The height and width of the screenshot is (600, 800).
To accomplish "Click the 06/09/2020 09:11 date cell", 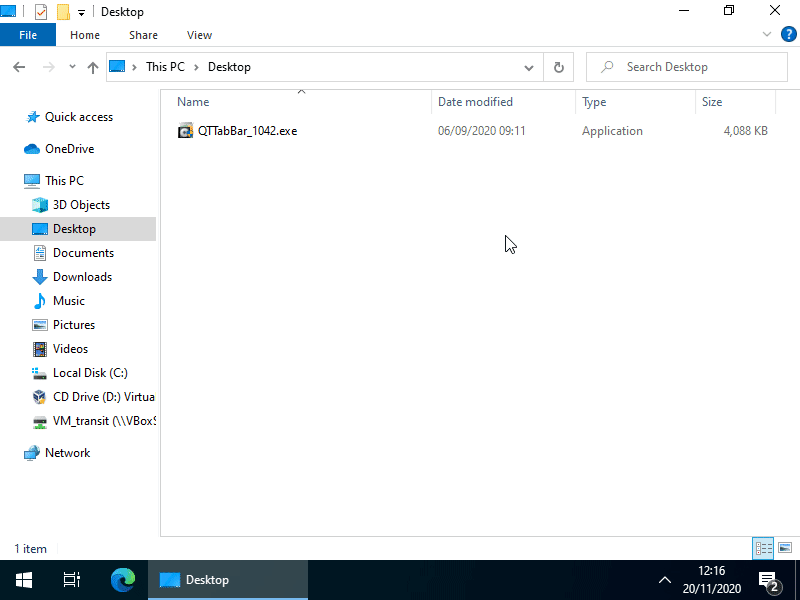I will 481,131.
